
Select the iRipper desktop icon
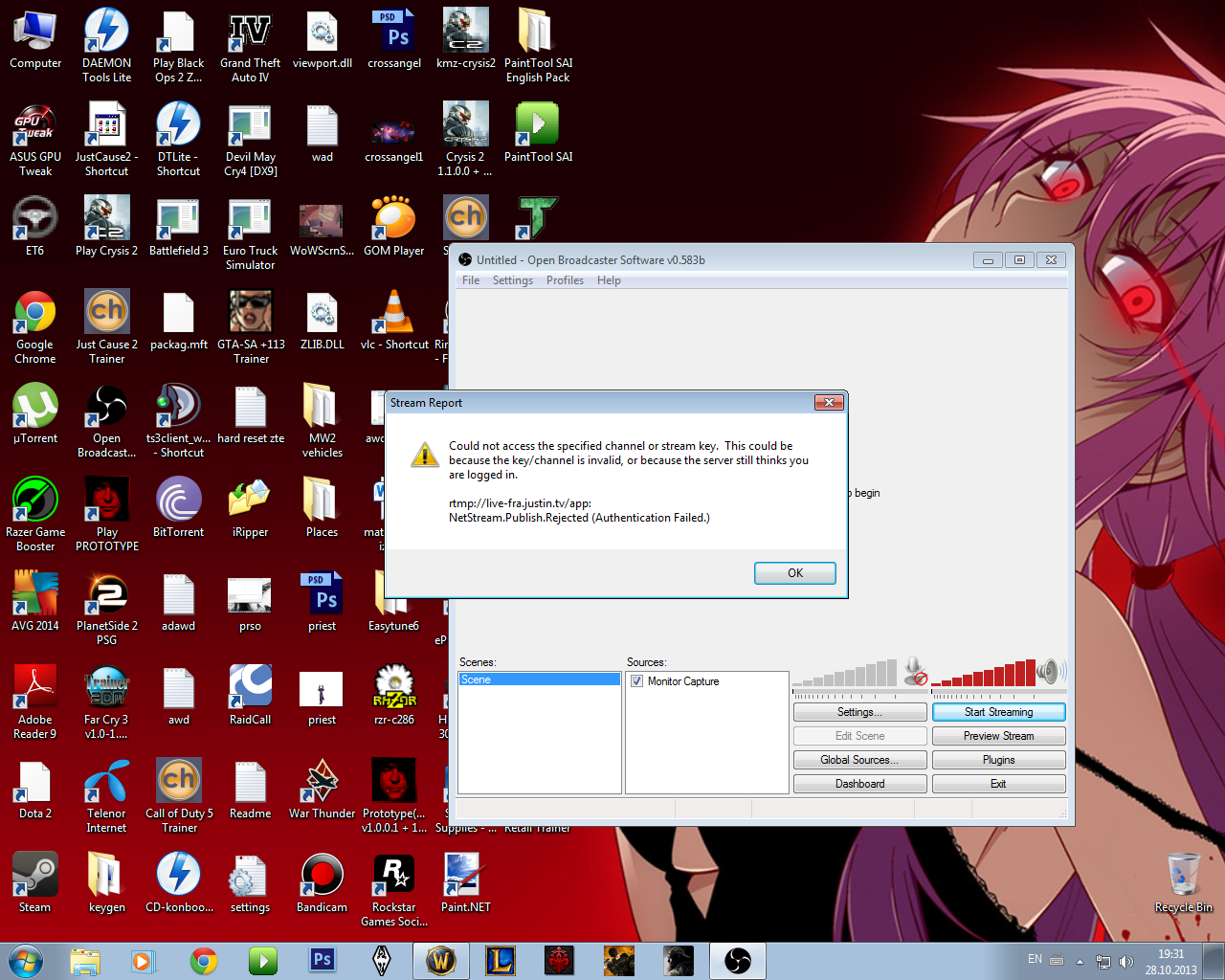point(250,508)
